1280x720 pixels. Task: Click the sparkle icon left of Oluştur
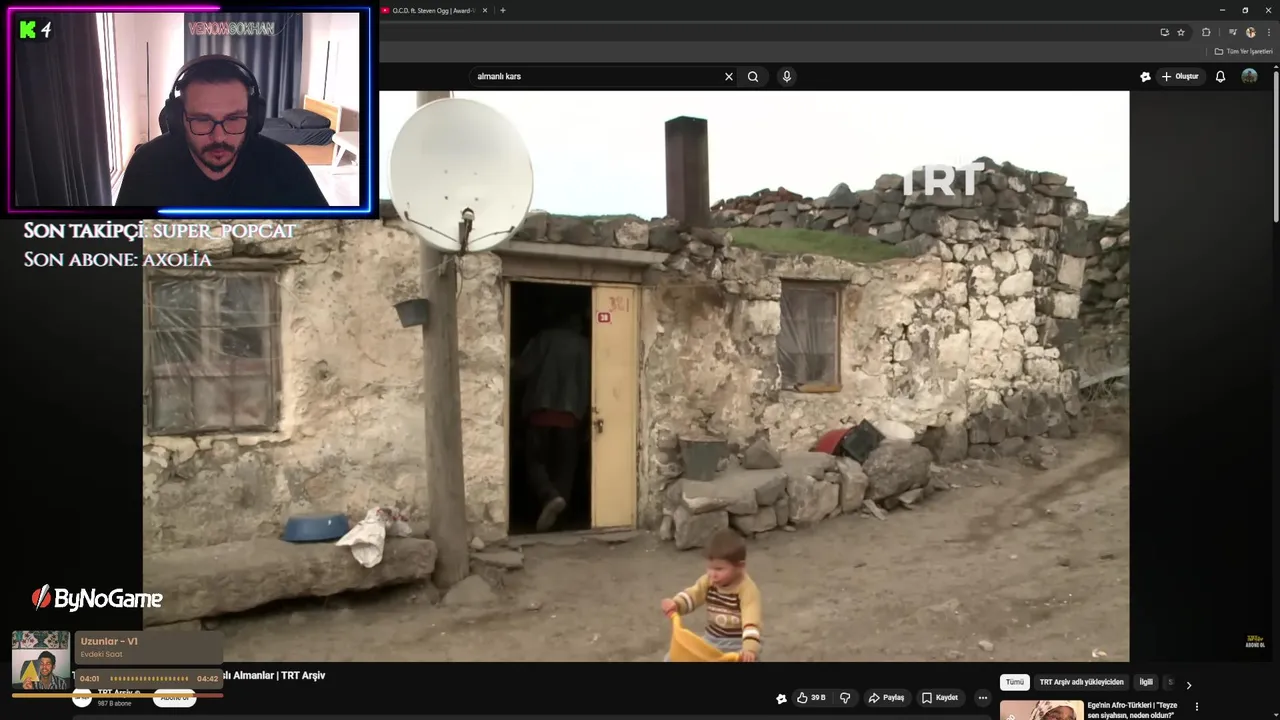[x=1145, y=77]
